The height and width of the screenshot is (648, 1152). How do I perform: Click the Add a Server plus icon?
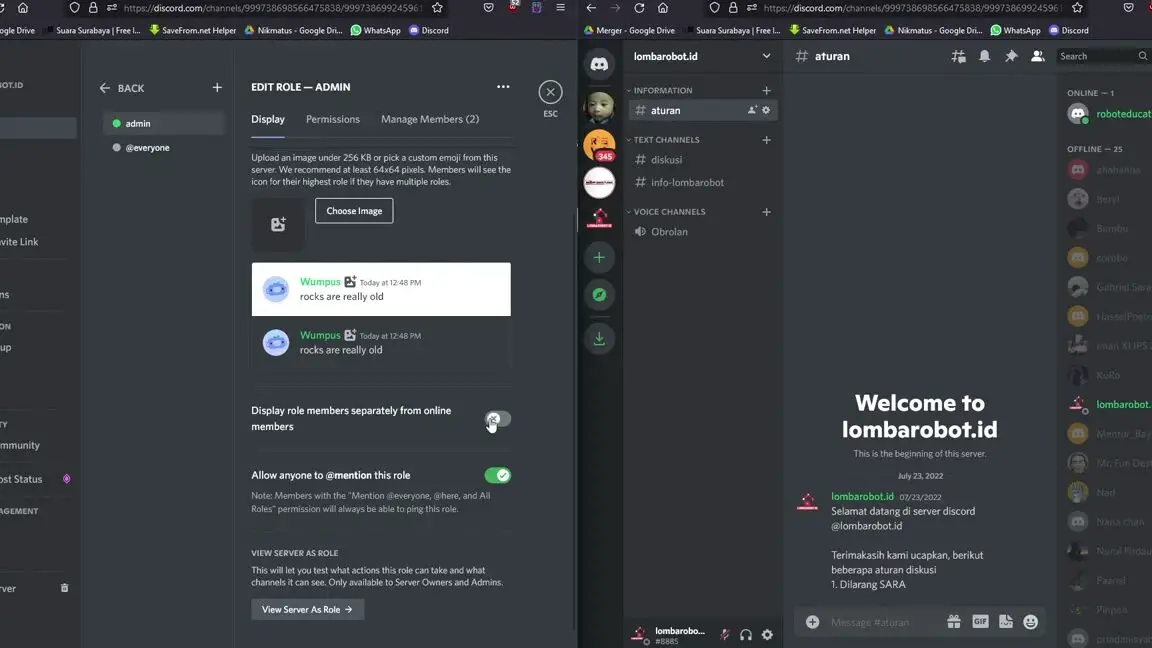click(x=600, y=257)
